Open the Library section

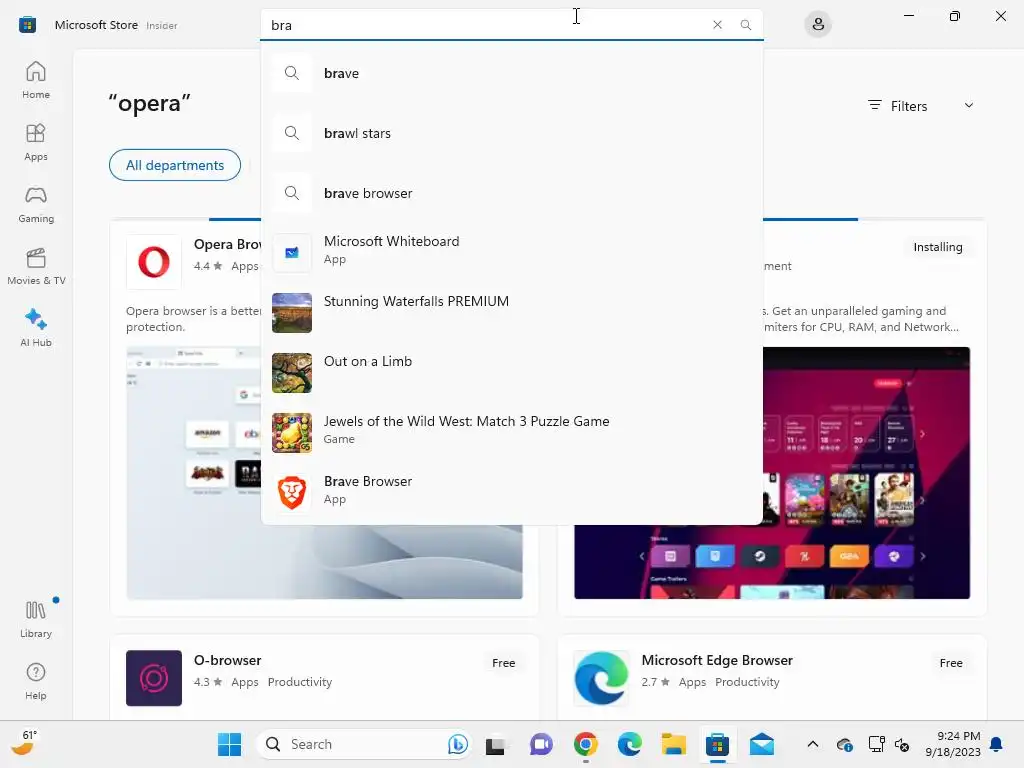[x=36, y=619]
